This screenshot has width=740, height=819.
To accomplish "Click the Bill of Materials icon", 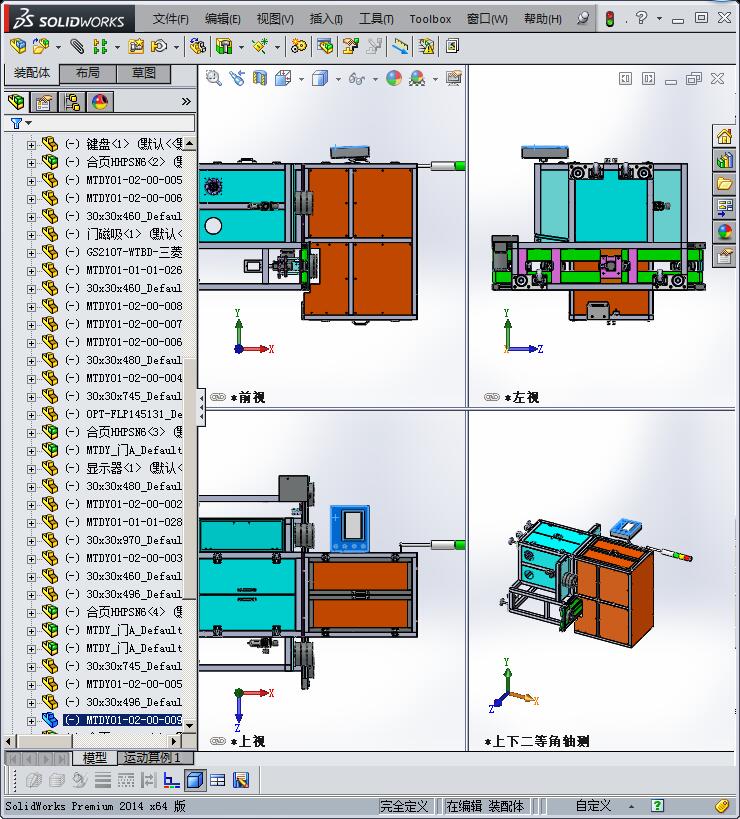I will 324,46.
